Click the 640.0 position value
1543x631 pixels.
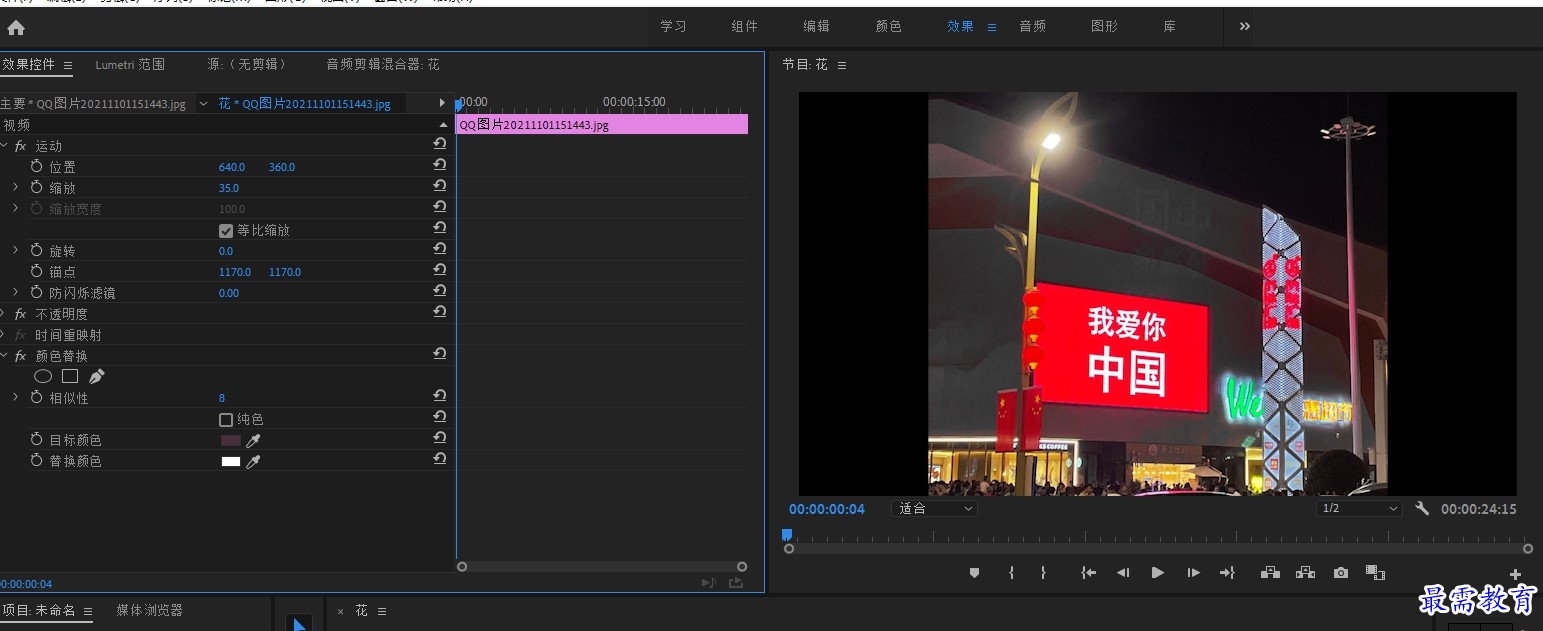tap(232, 167)
